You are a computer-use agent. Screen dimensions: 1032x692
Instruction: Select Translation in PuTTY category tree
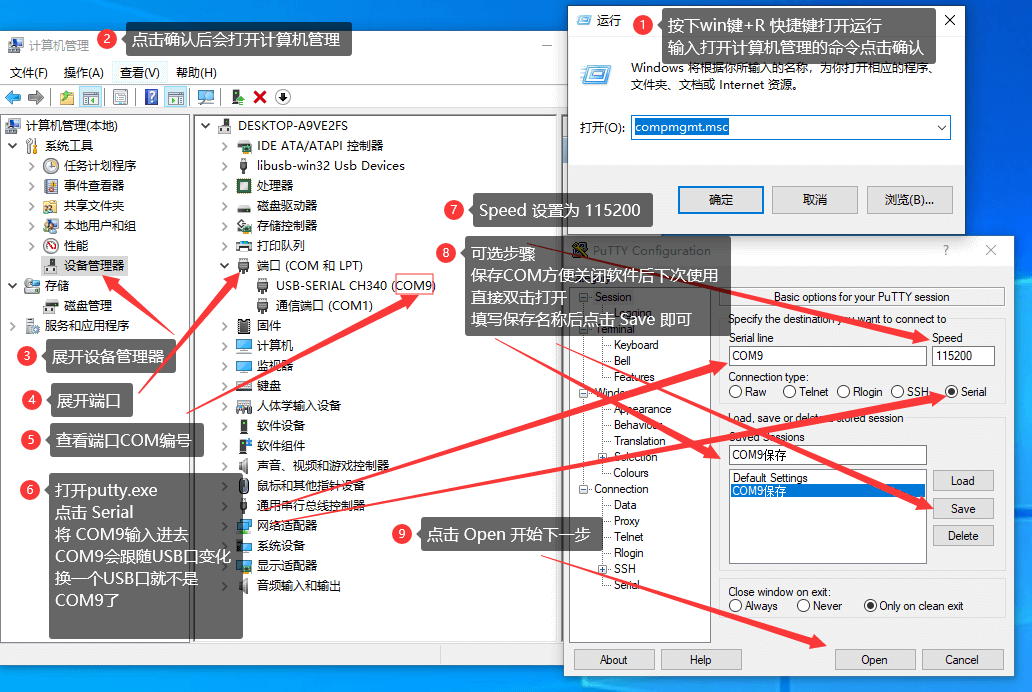[639, 441]
